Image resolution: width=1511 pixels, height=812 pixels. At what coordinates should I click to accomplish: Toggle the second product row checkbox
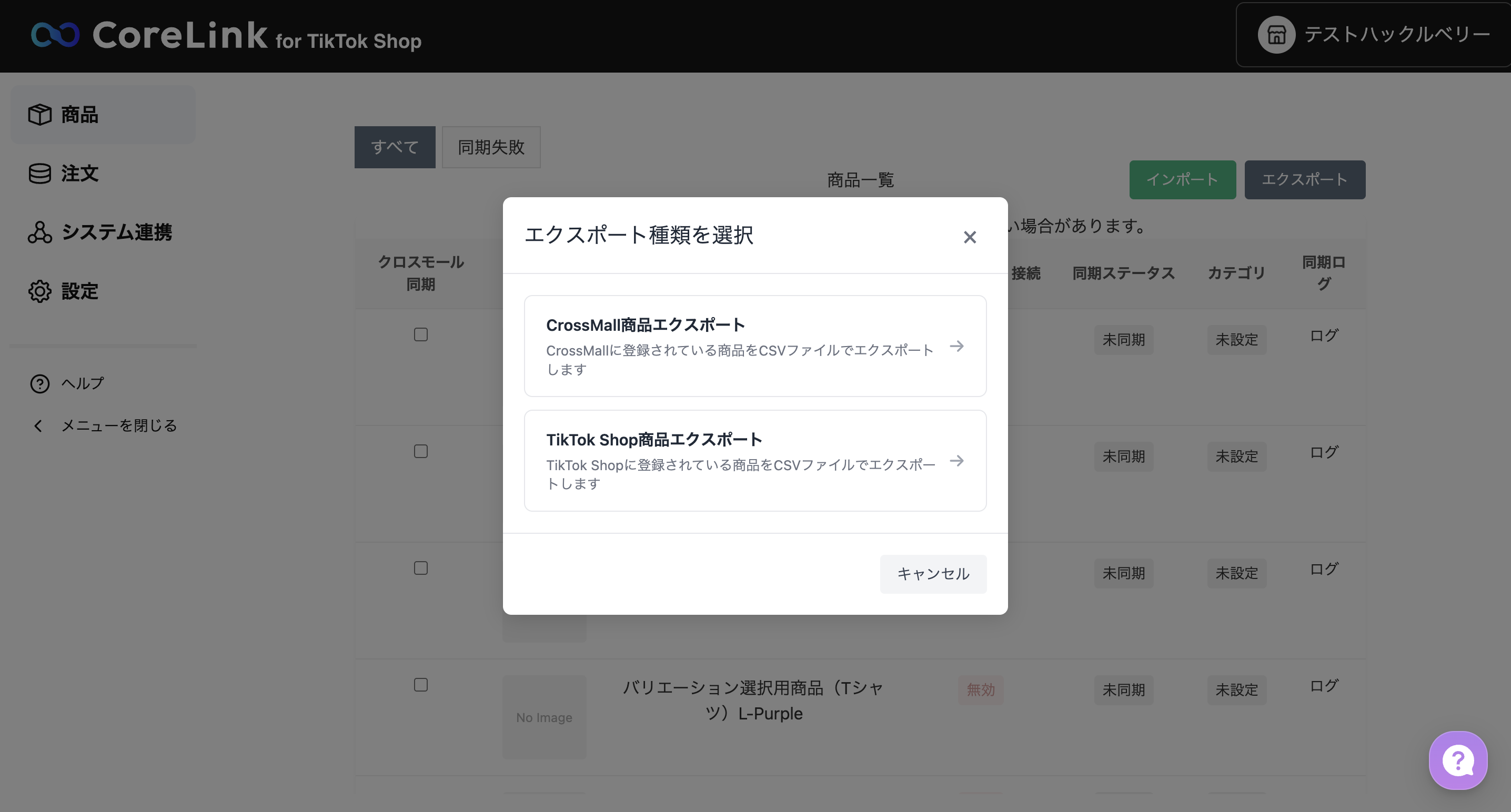420,451
